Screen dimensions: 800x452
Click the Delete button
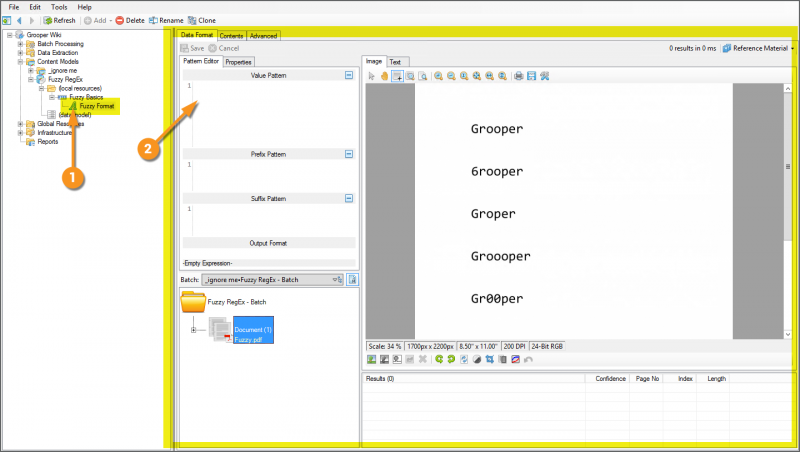130,20
